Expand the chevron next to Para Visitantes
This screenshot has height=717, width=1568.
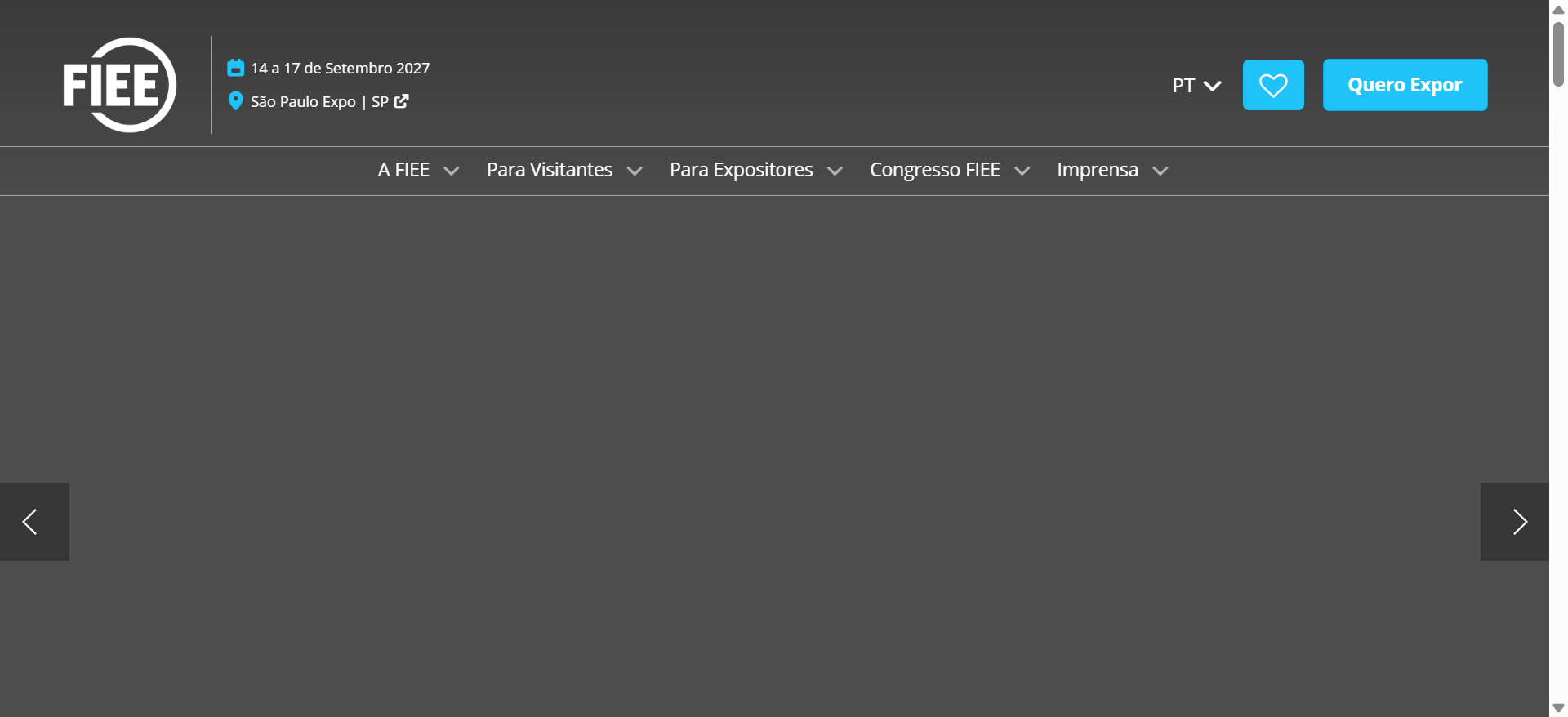tap(635, 171)
